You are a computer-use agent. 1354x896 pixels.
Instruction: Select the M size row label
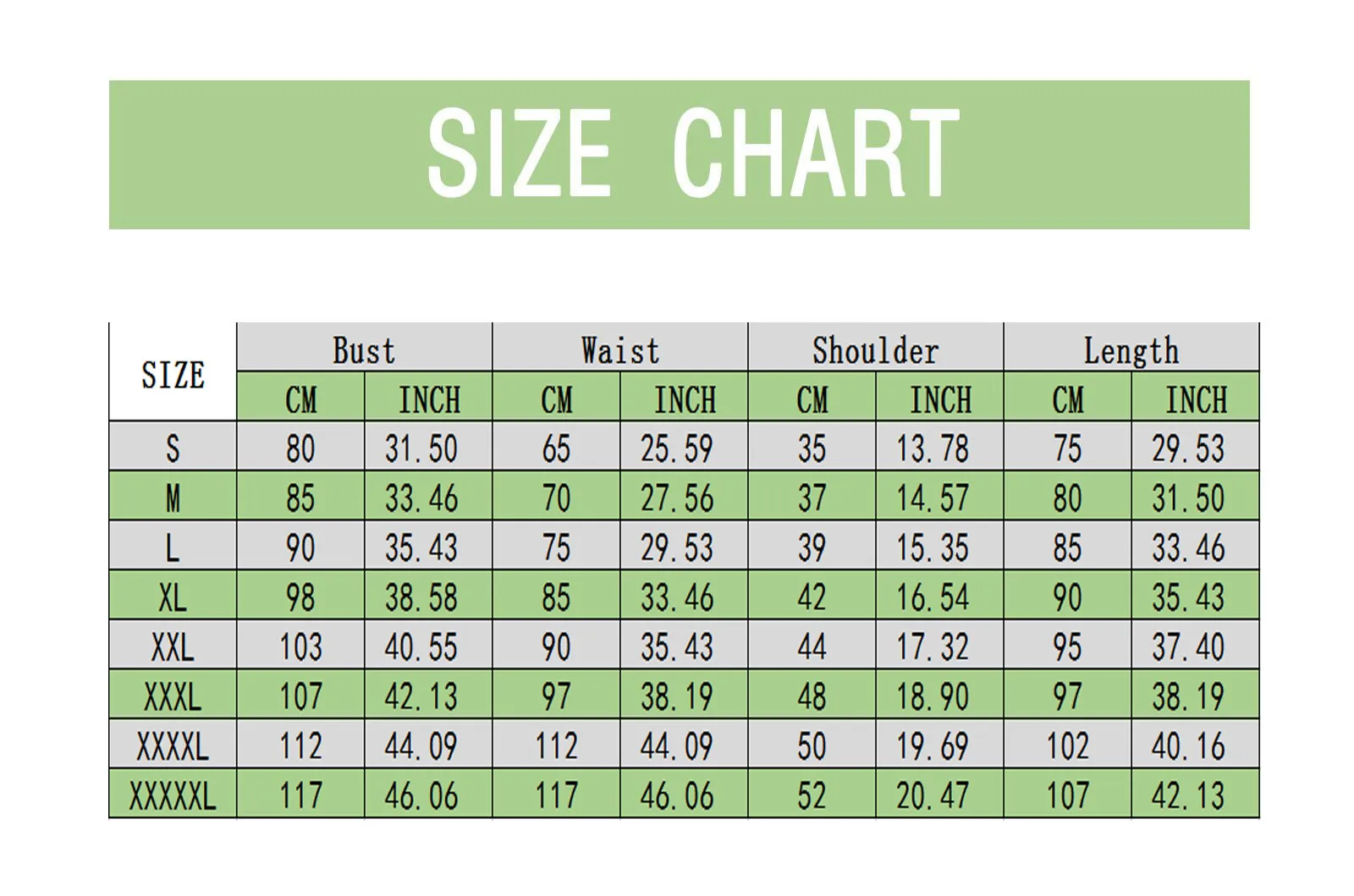(x=173, y=497)
